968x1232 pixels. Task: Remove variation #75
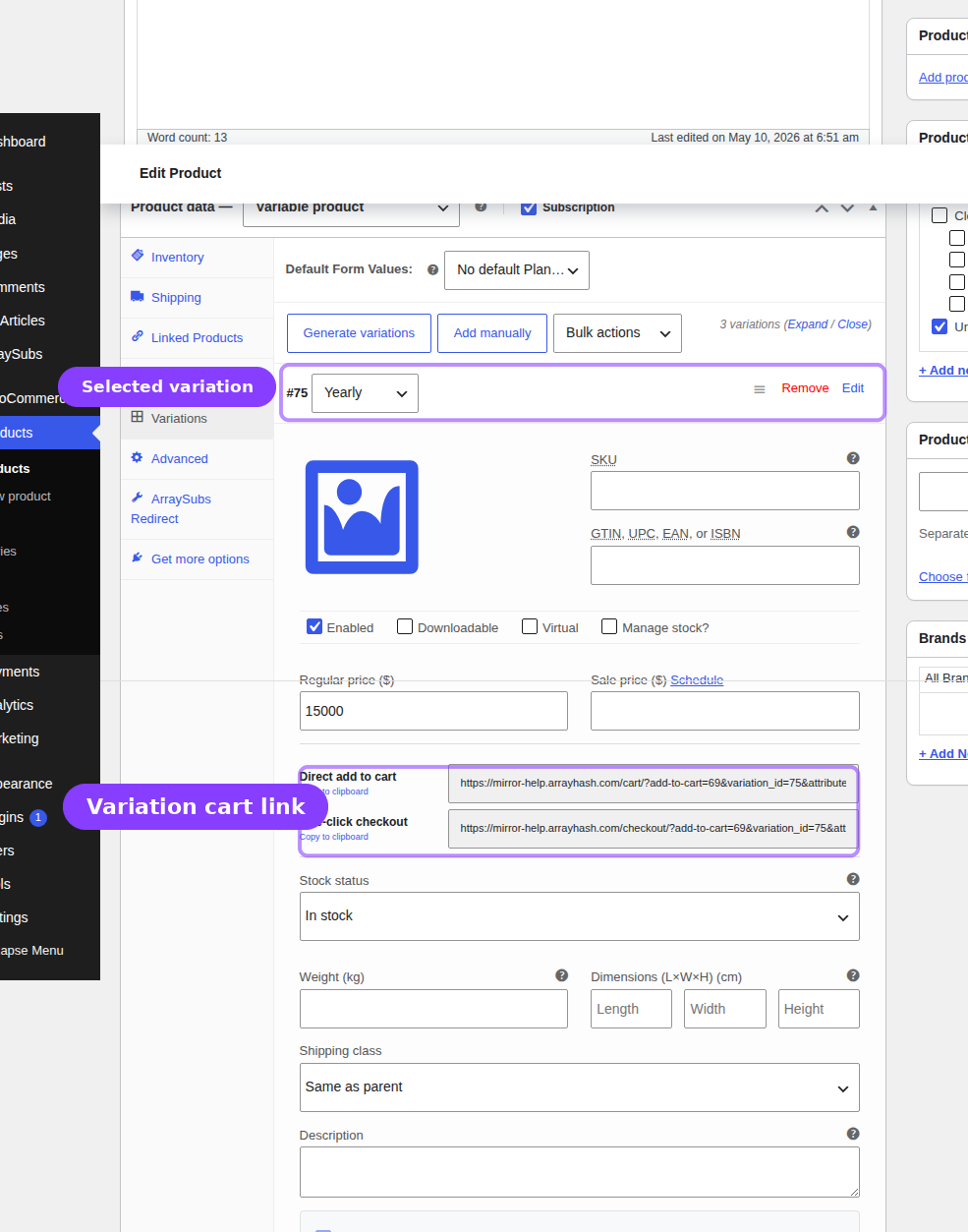point(805,388)
